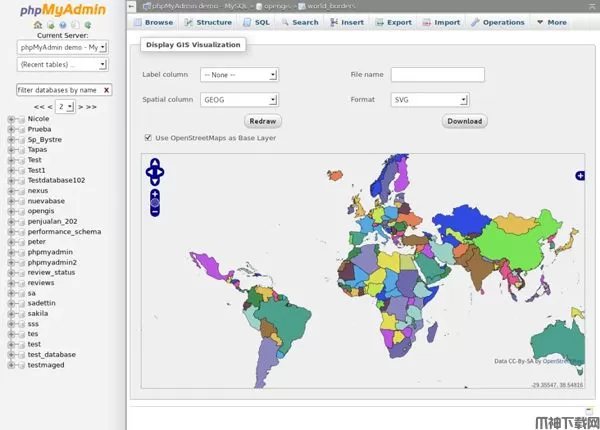Clear the database filter with the X icon

(106, 90)
